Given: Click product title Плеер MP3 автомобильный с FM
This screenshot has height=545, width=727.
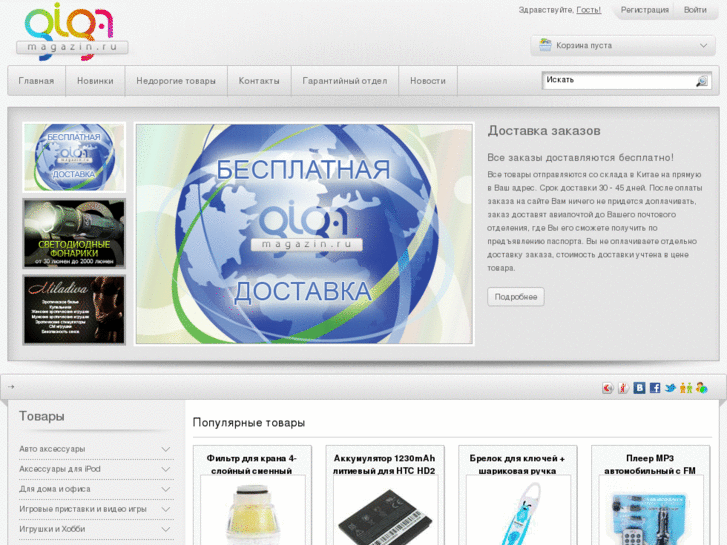Looking at the screenshot, I should tap(650, 464).
